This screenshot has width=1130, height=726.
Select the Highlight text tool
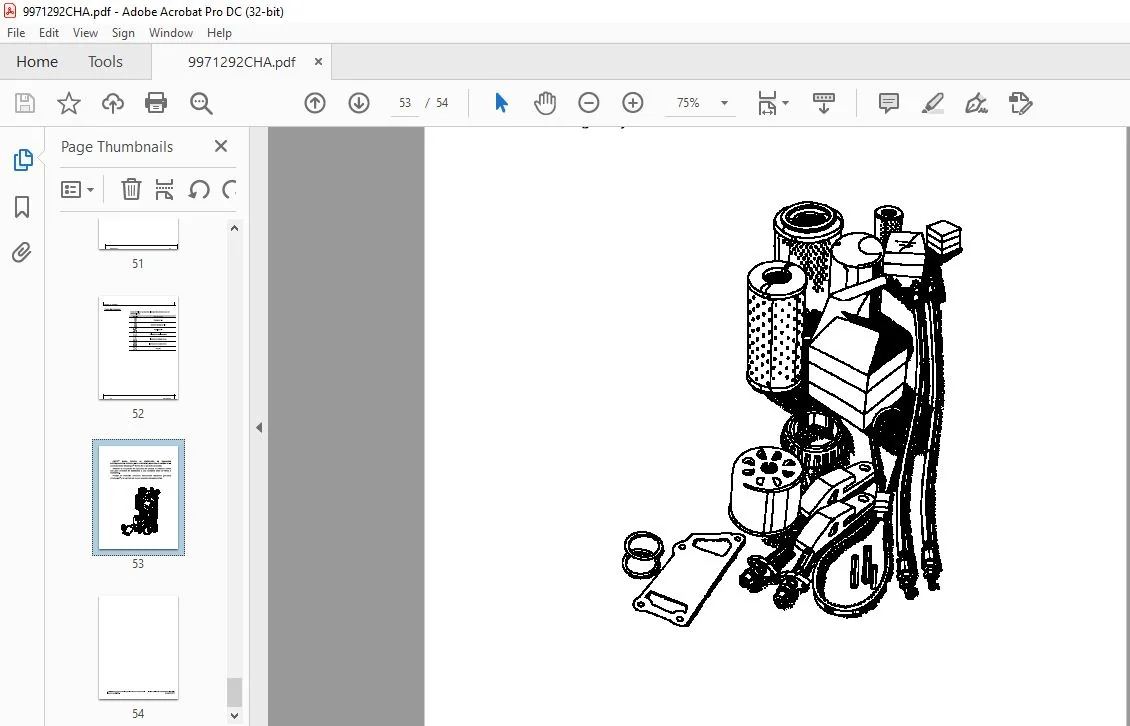(933, 103)
